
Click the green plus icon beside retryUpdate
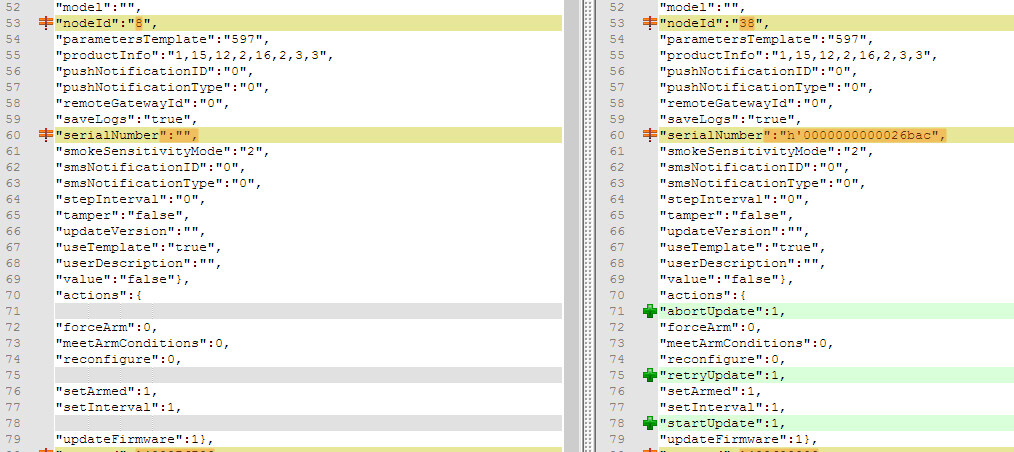tap(650, 375)
